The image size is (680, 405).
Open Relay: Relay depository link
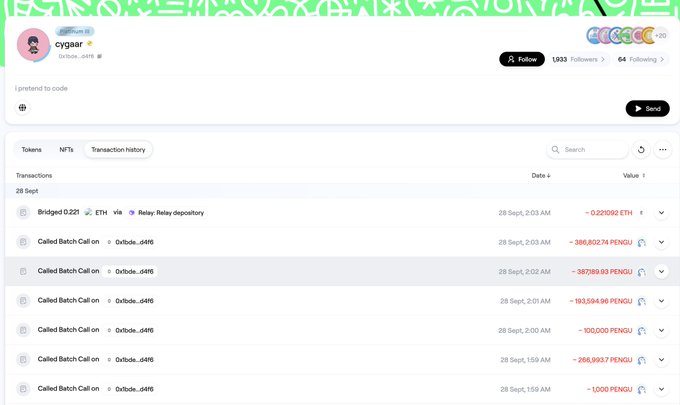point(171,213)
